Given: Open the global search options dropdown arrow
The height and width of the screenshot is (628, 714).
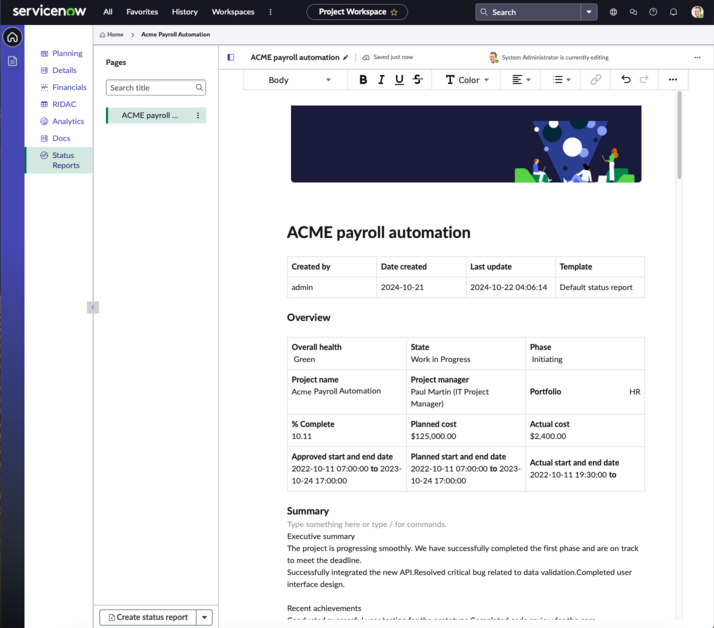Looking at the screenshot, I should tap(589, 12).
